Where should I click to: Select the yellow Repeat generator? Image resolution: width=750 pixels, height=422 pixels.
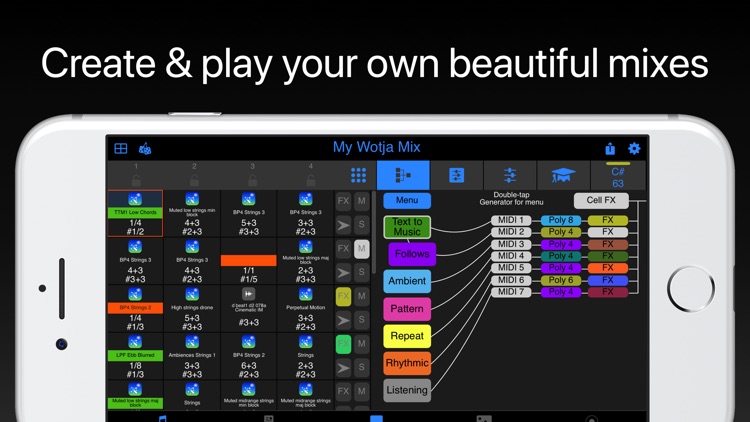click(x=407, y=336)
